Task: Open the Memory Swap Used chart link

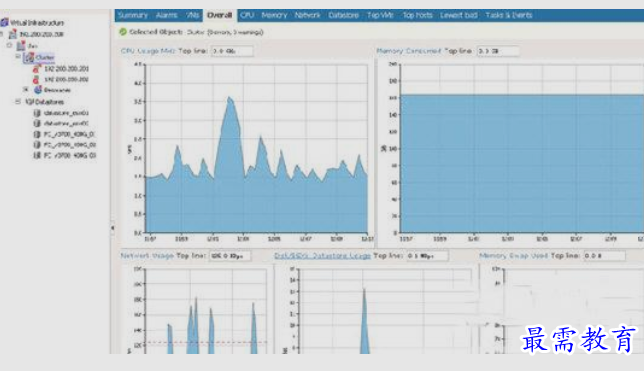Action: pos(513,256)
